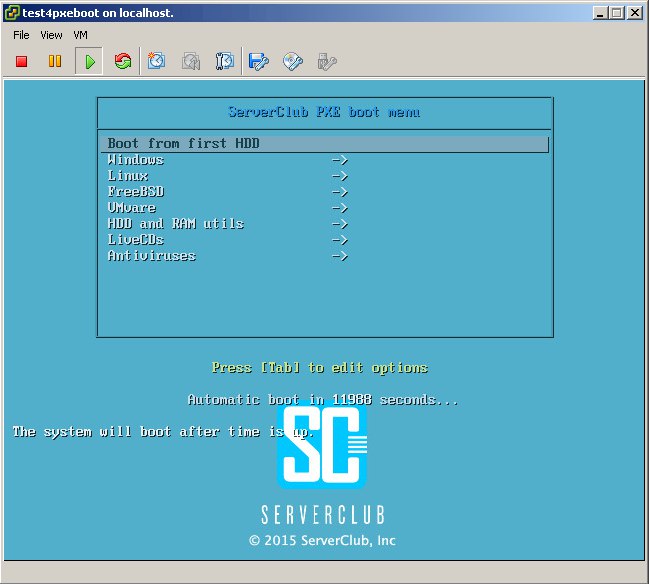Expand the FreeBSD submenu arrow
This screenshot has height=584, width=649.
(340, 192)
